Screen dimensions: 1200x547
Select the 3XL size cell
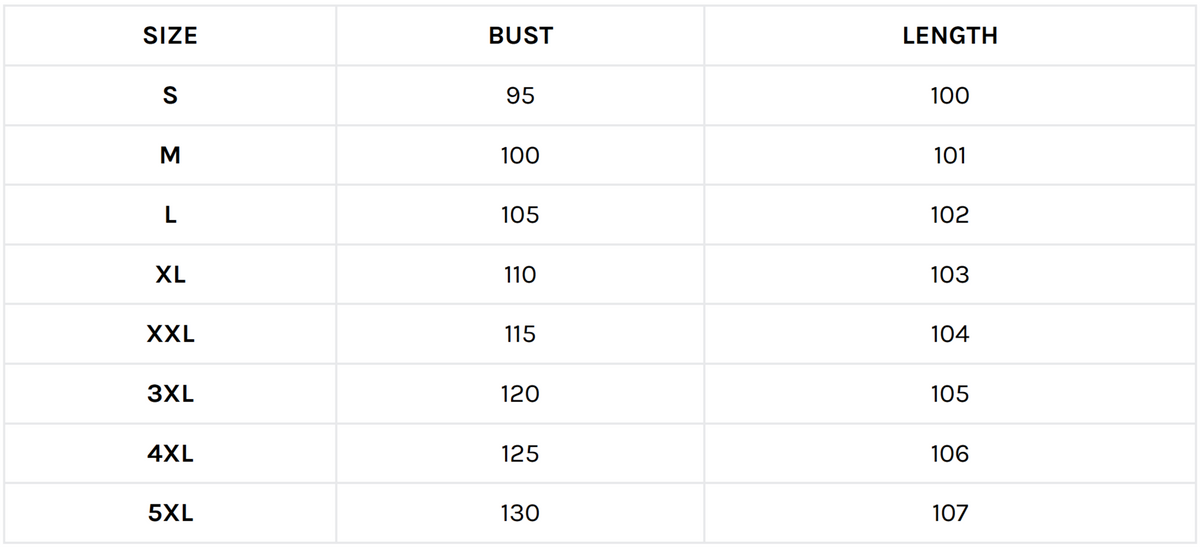(170, 394)
